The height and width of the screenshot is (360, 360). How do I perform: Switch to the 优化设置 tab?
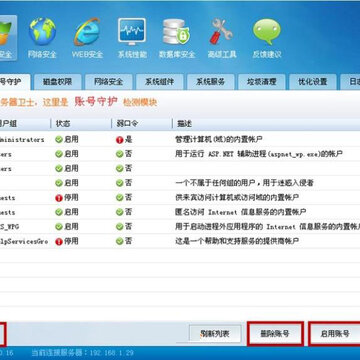coord(312,82)
